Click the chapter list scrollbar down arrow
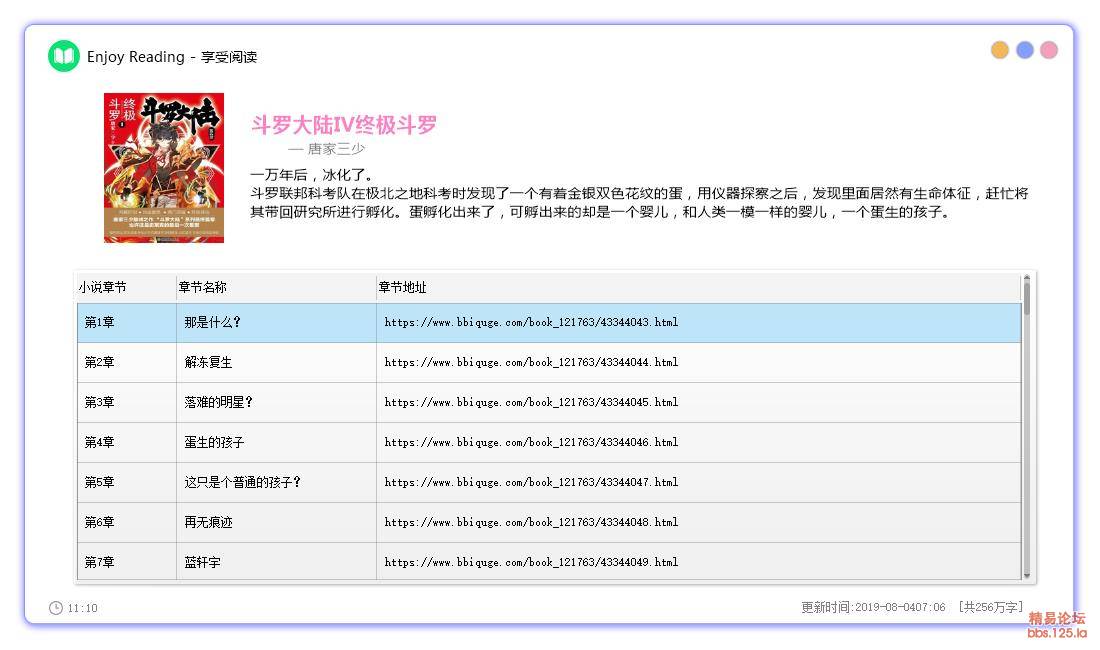Screen dimensions: 1100x650 point(1026,576)
